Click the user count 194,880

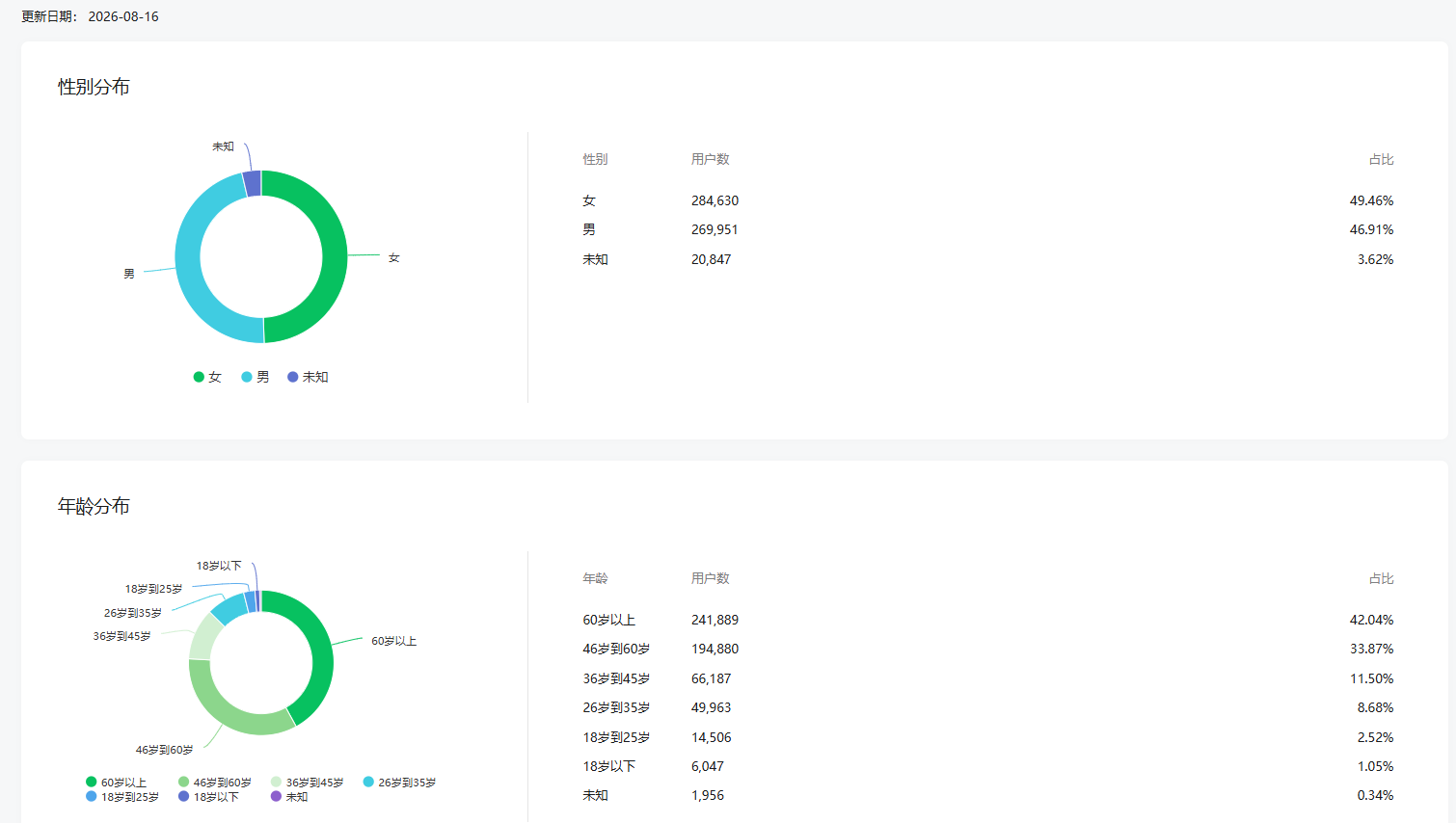click(715, 649)
